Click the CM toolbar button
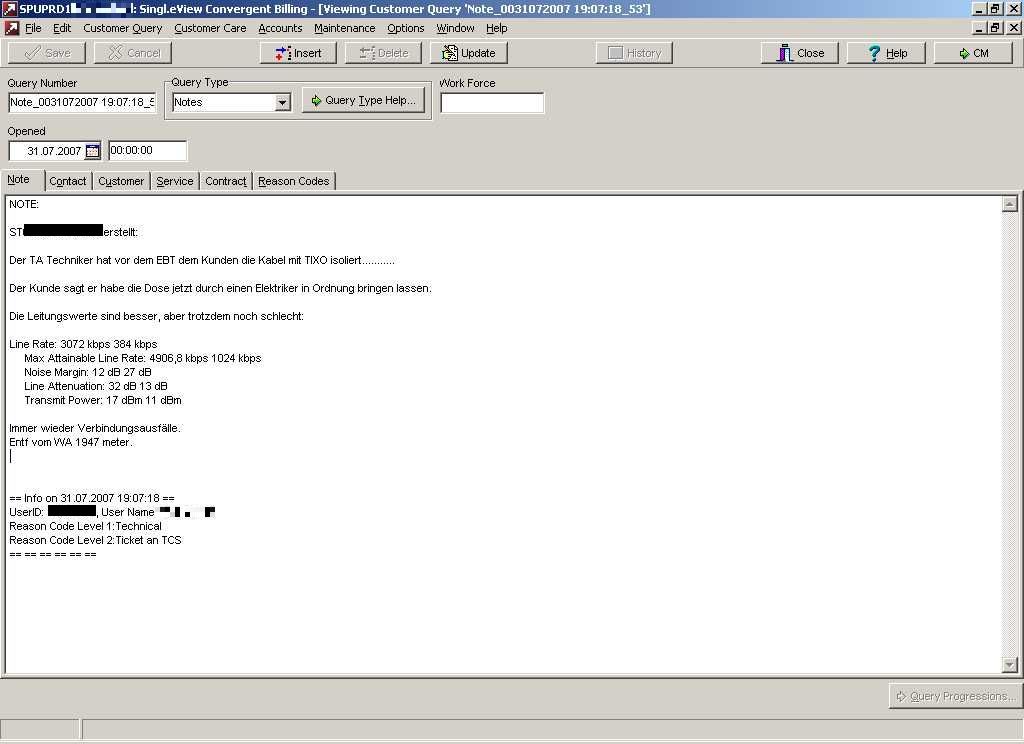Image resolution: width=1024 pixels, height=744 pixels. pos(974,53)
